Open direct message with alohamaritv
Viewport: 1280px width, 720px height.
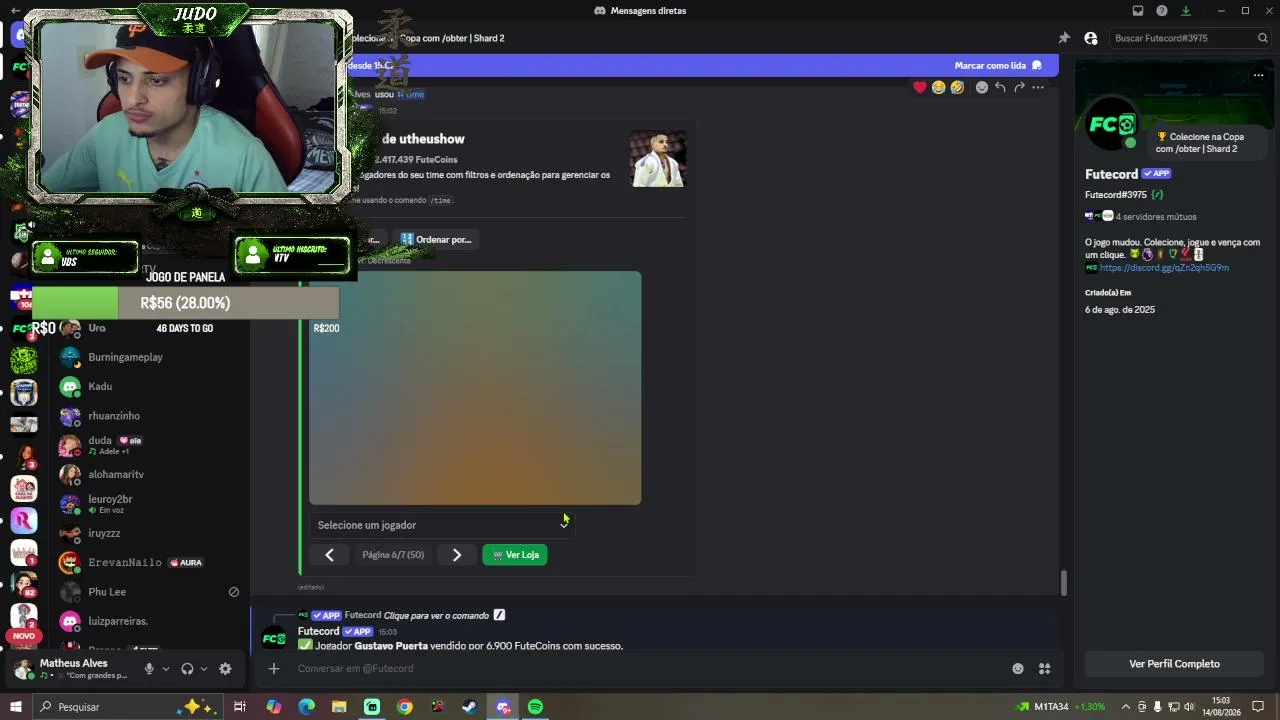click(x=150, y=474)
